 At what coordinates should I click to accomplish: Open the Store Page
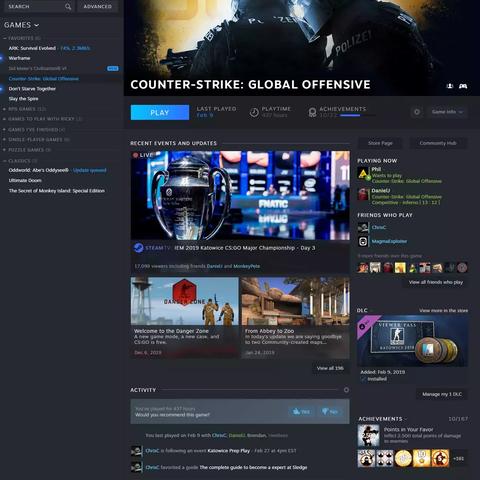[380, 143]
